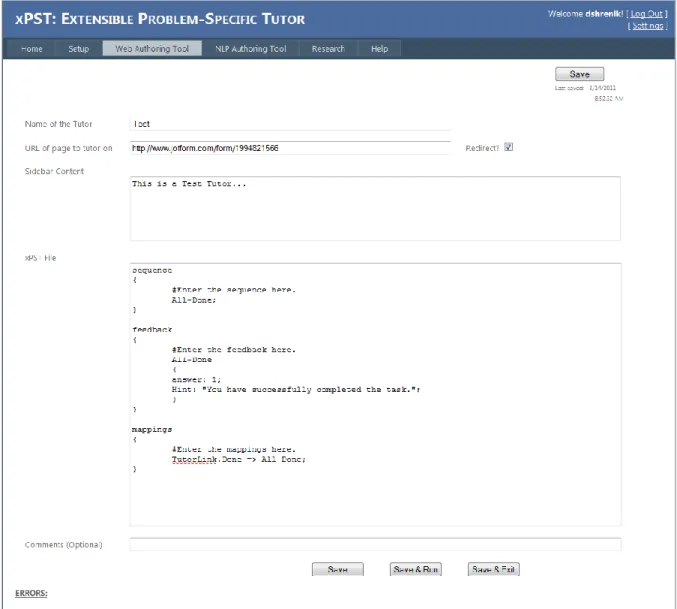
Task: Click the 'Welcome dshrenik!' text
Action: click(585, 14)
